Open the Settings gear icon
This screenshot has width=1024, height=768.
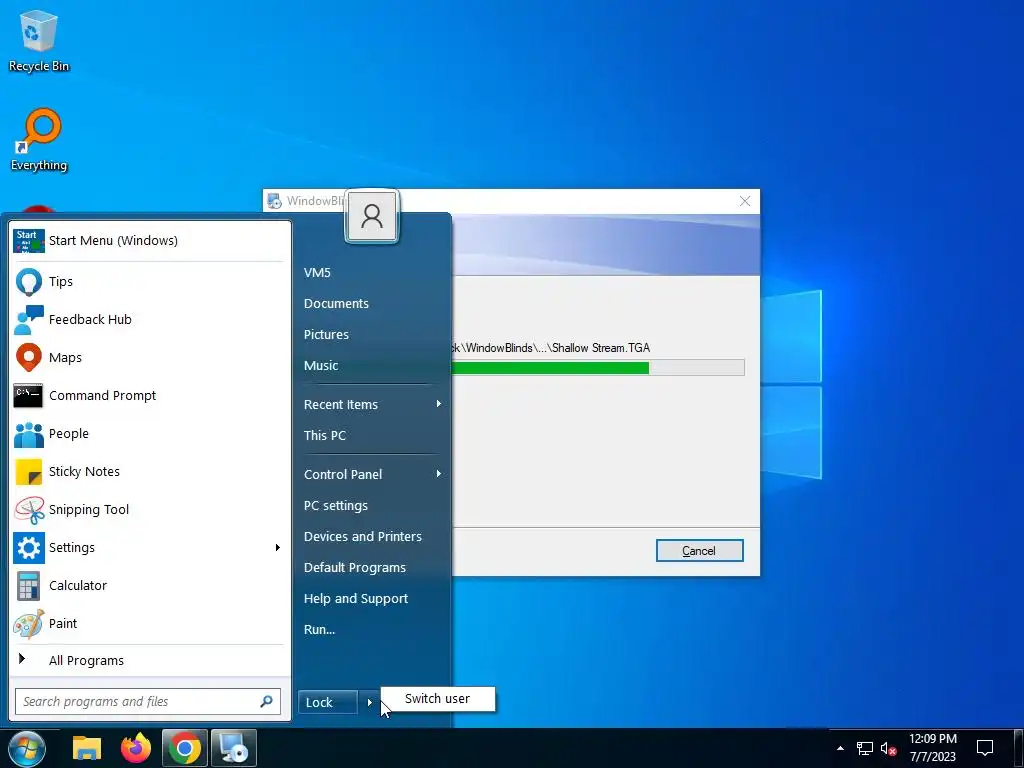29,547
